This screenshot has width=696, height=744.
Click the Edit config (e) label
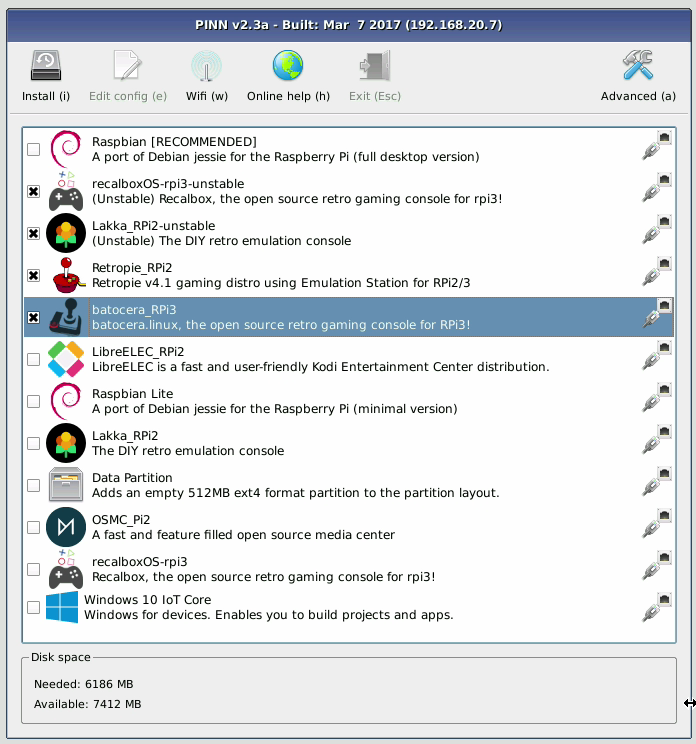[128, 96]
